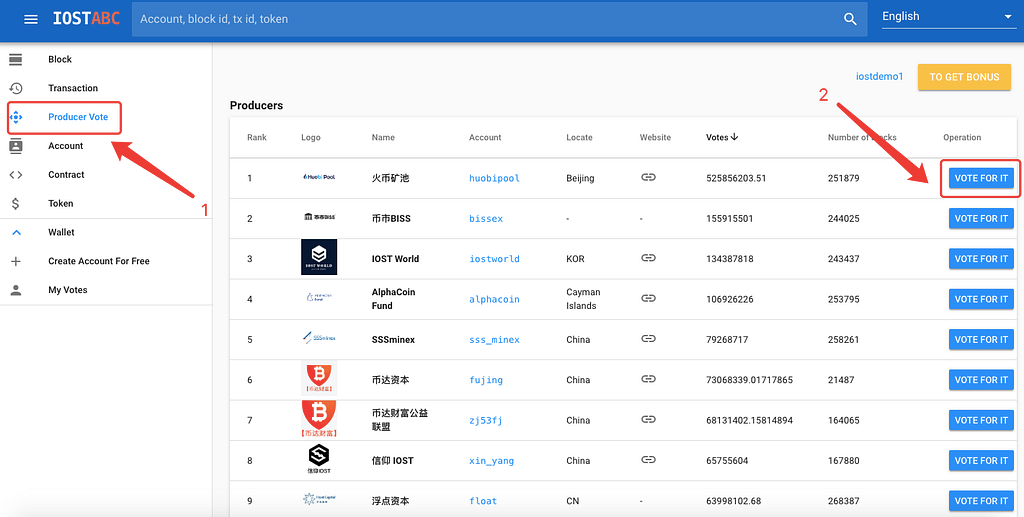Click the search magnifier icon

[x=850, y=19]
